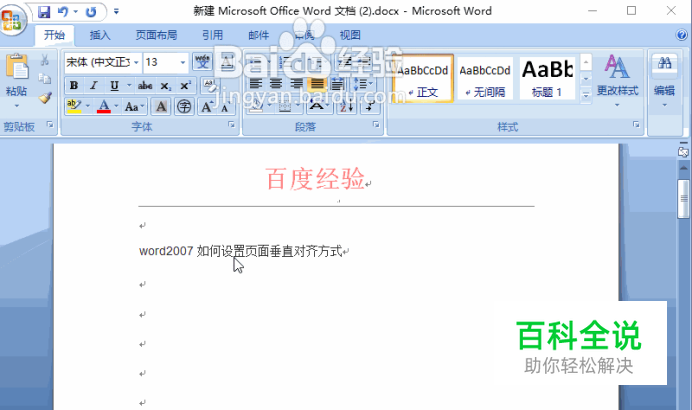Expand the styles gallery More arrow
The height and width of the screenshot is (410, 692).
586,95
